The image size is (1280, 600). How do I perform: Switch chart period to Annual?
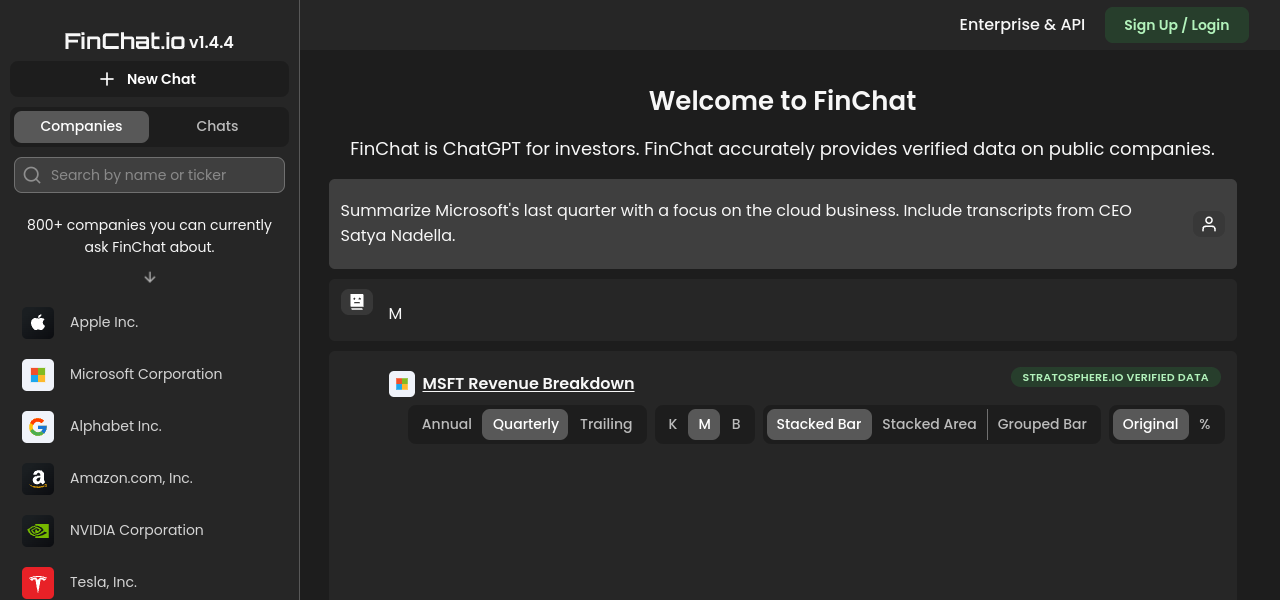click(x=446, y=424)
